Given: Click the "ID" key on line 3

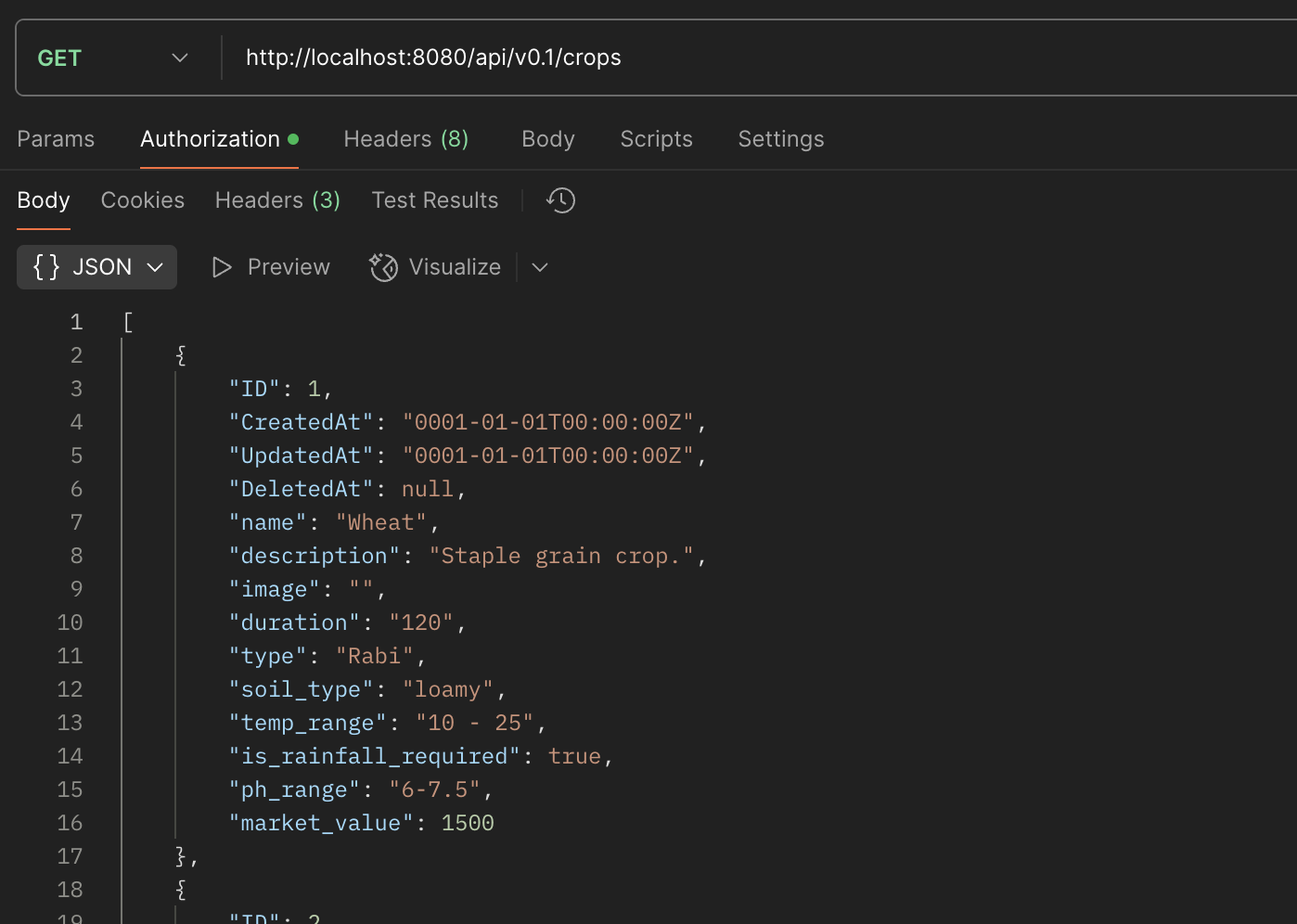Looking at the screenshot, I should 254,389.
